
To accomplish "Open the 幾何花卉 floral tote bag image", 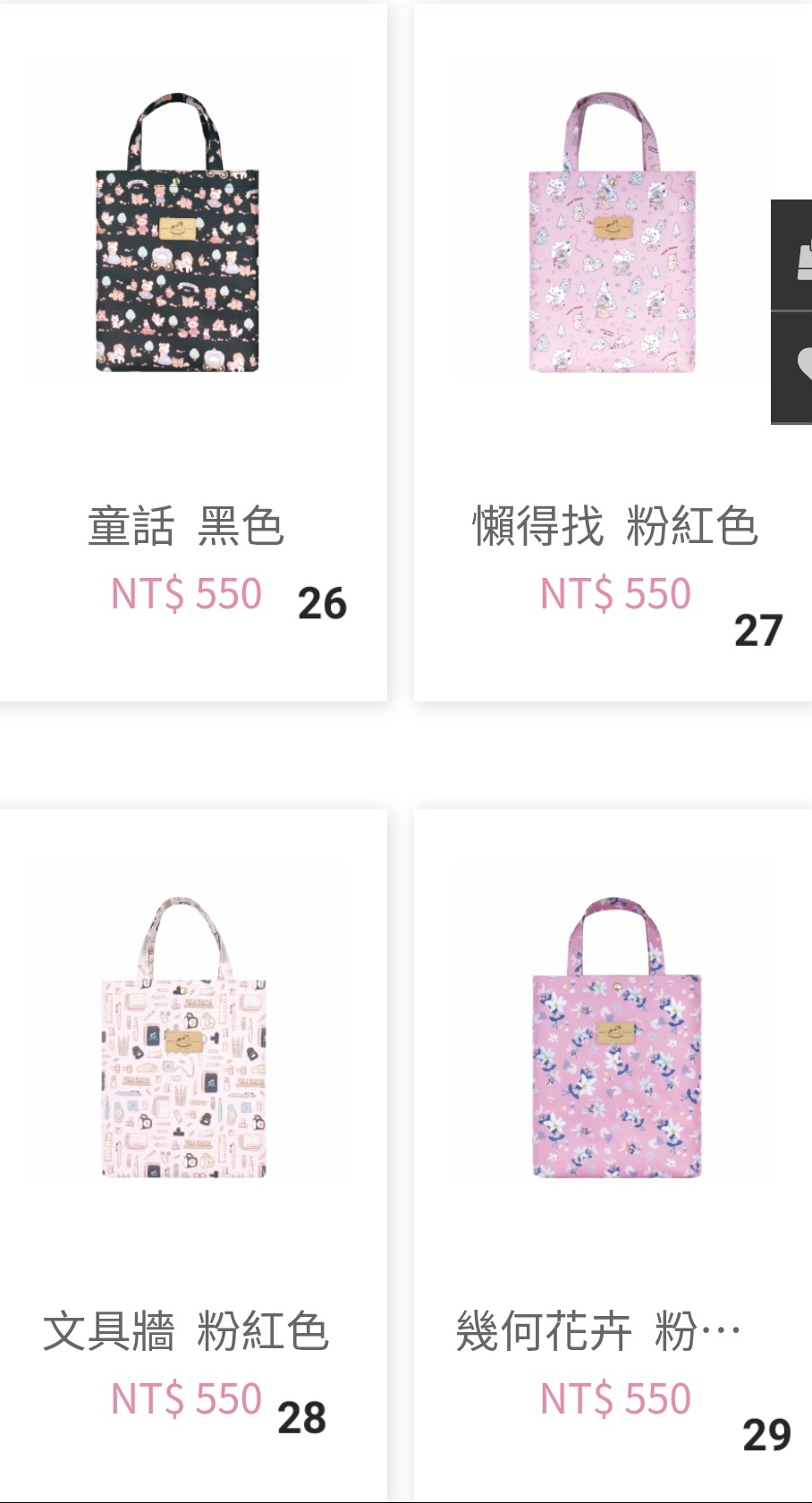I will 616,1038.
